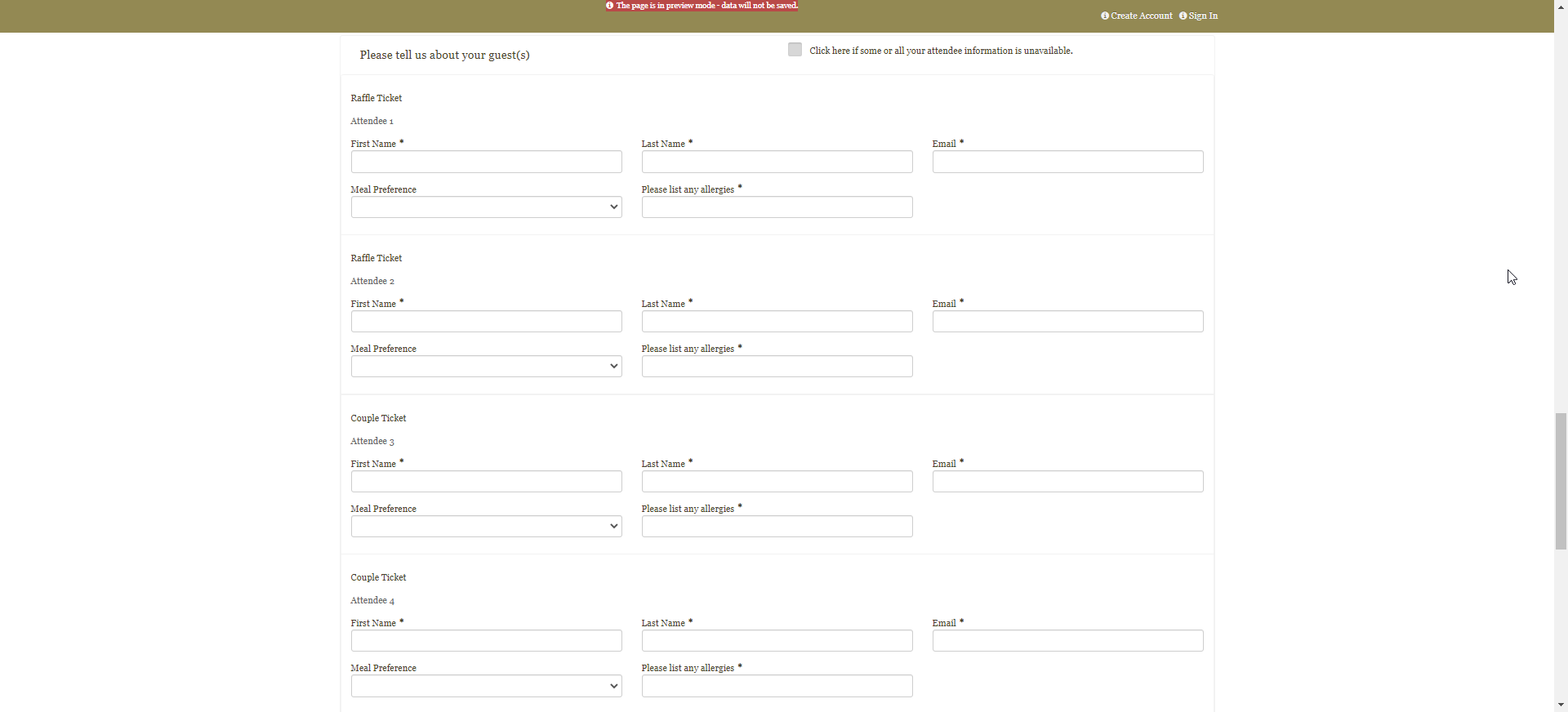Click the scrollbar up arrow
Viewport: 1568px width, 712px height.
1561,6
